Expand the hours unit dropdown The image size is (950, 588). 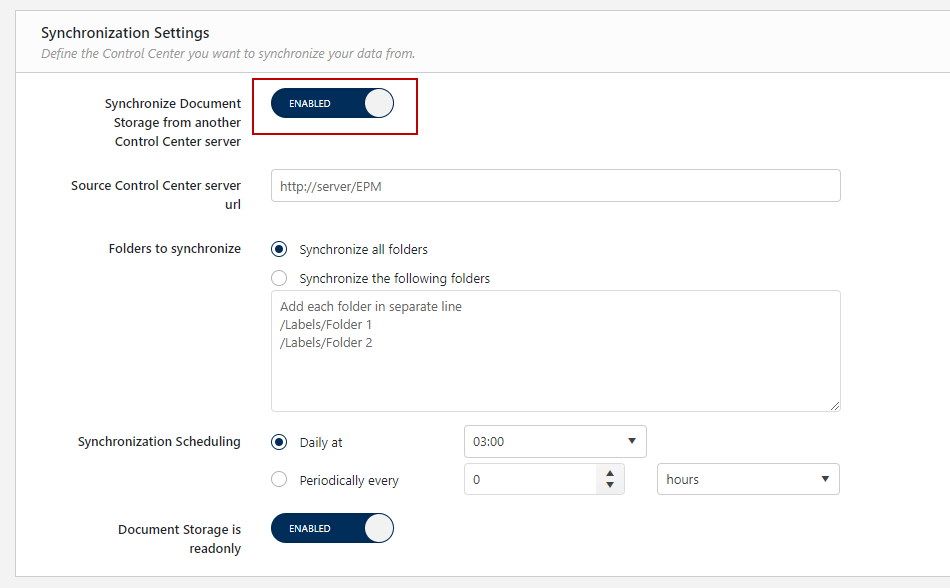[747, 479]
